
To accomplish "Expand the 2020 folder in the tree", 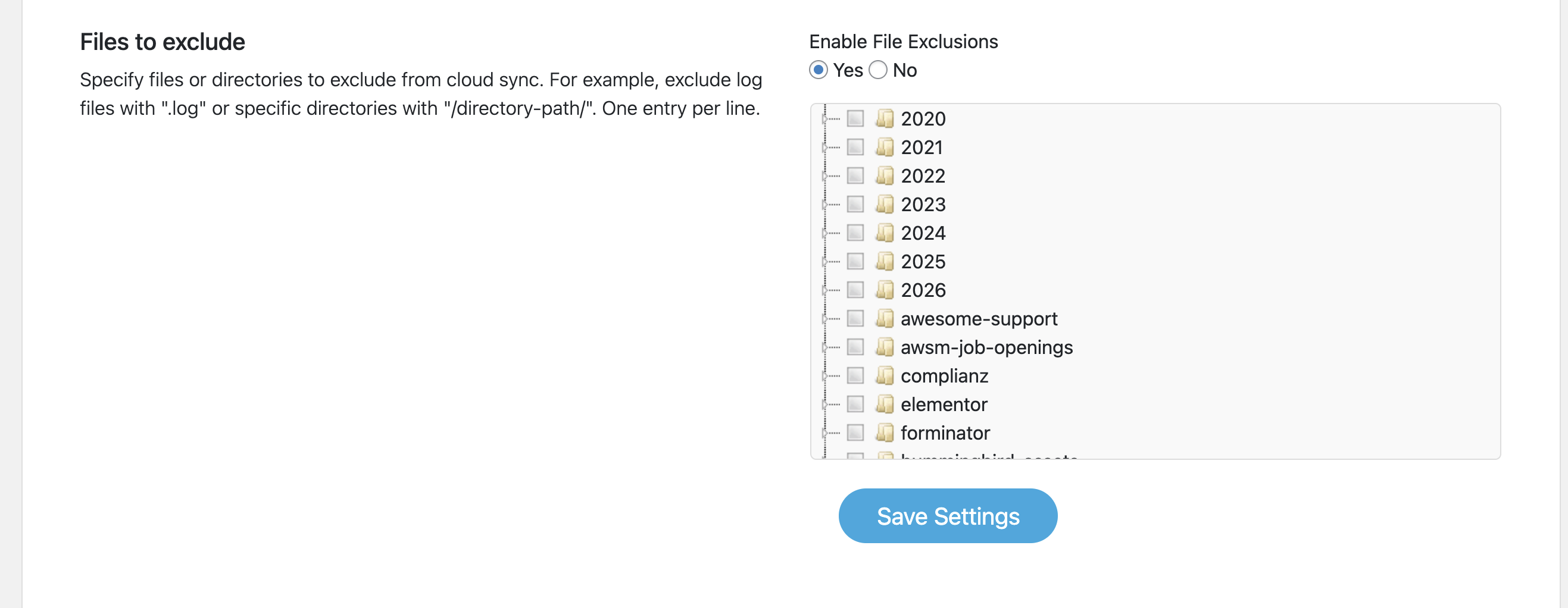I will point(825,118).
